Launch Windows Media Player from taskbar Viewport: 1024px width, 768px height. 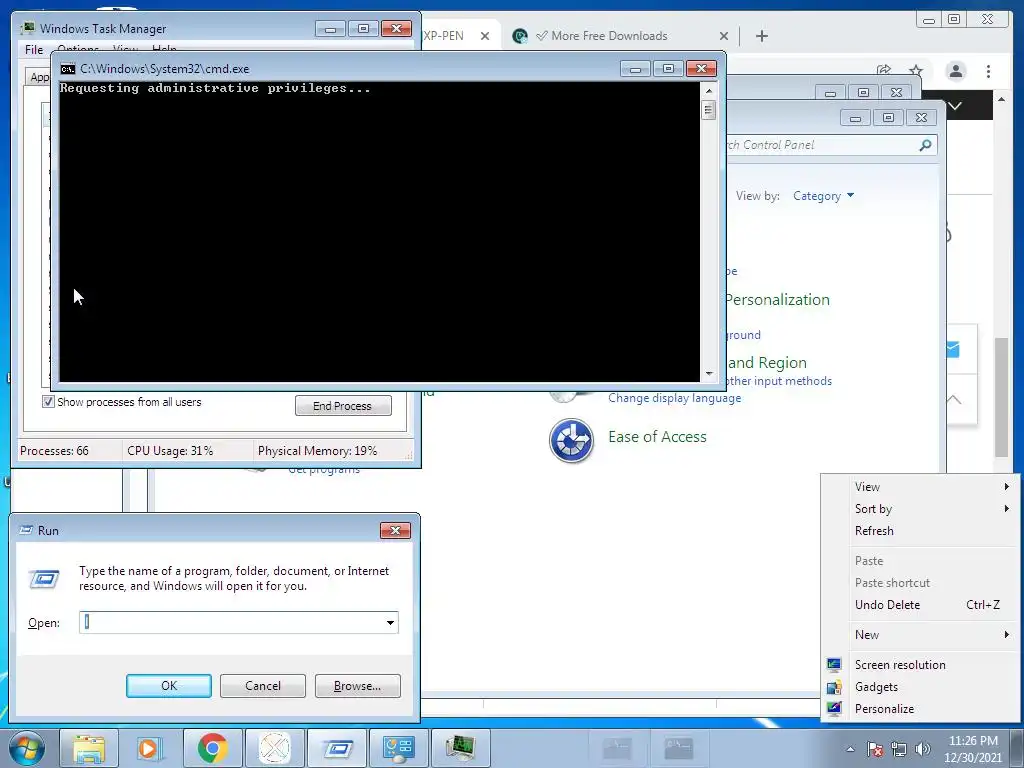pyautogui.click(x=150, y=748)
